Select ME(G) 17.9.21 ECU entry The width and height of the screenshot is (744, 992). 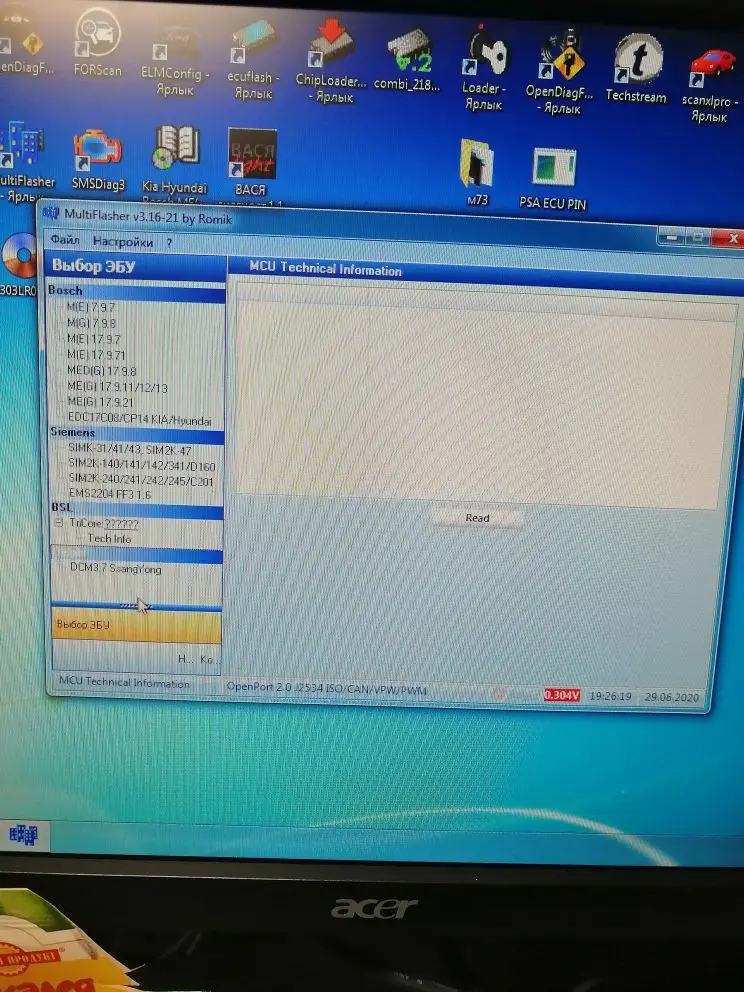point(101,402)
